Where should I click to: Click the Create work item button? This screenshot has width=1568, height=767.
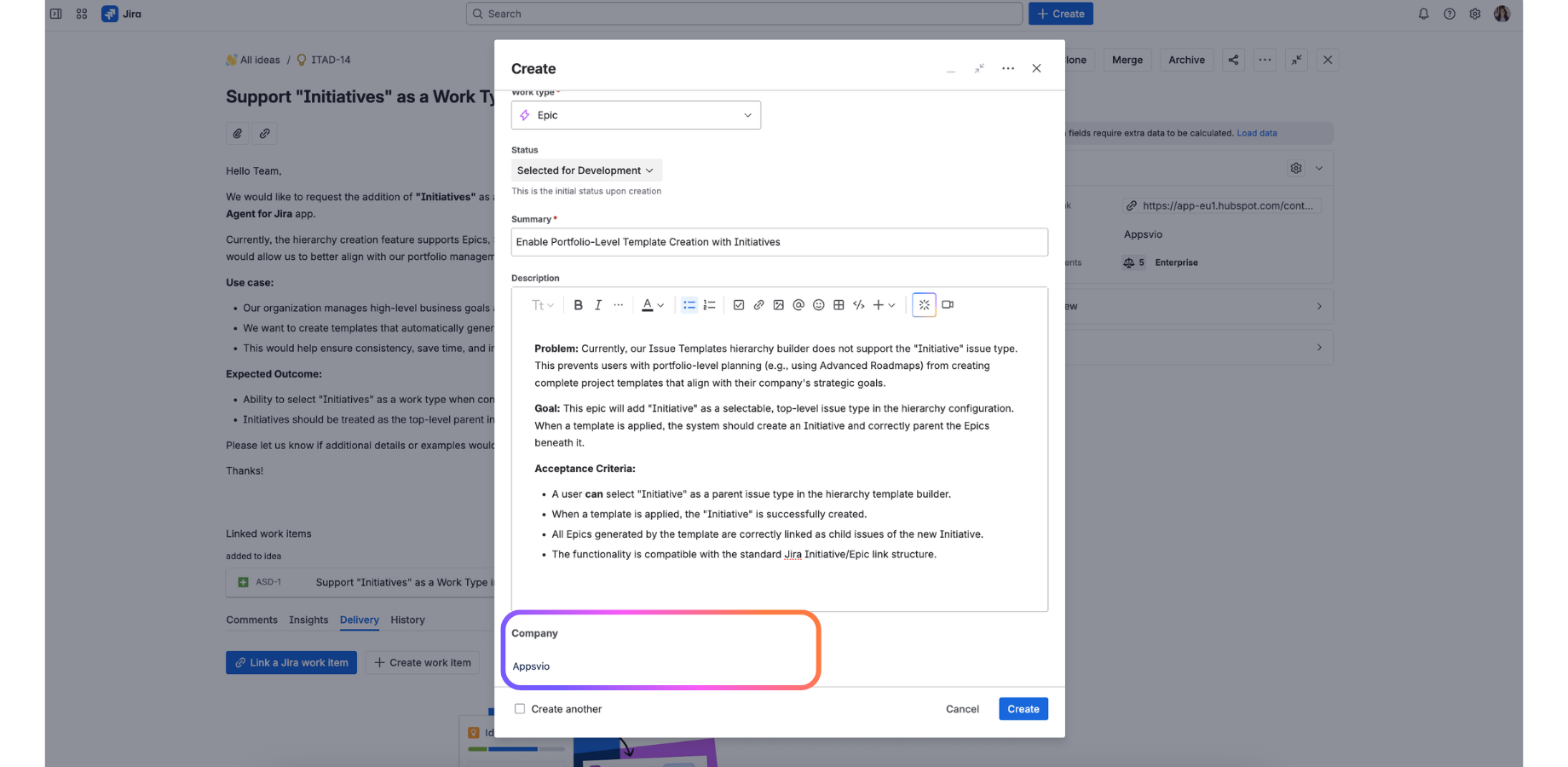(x=423, y=662)
